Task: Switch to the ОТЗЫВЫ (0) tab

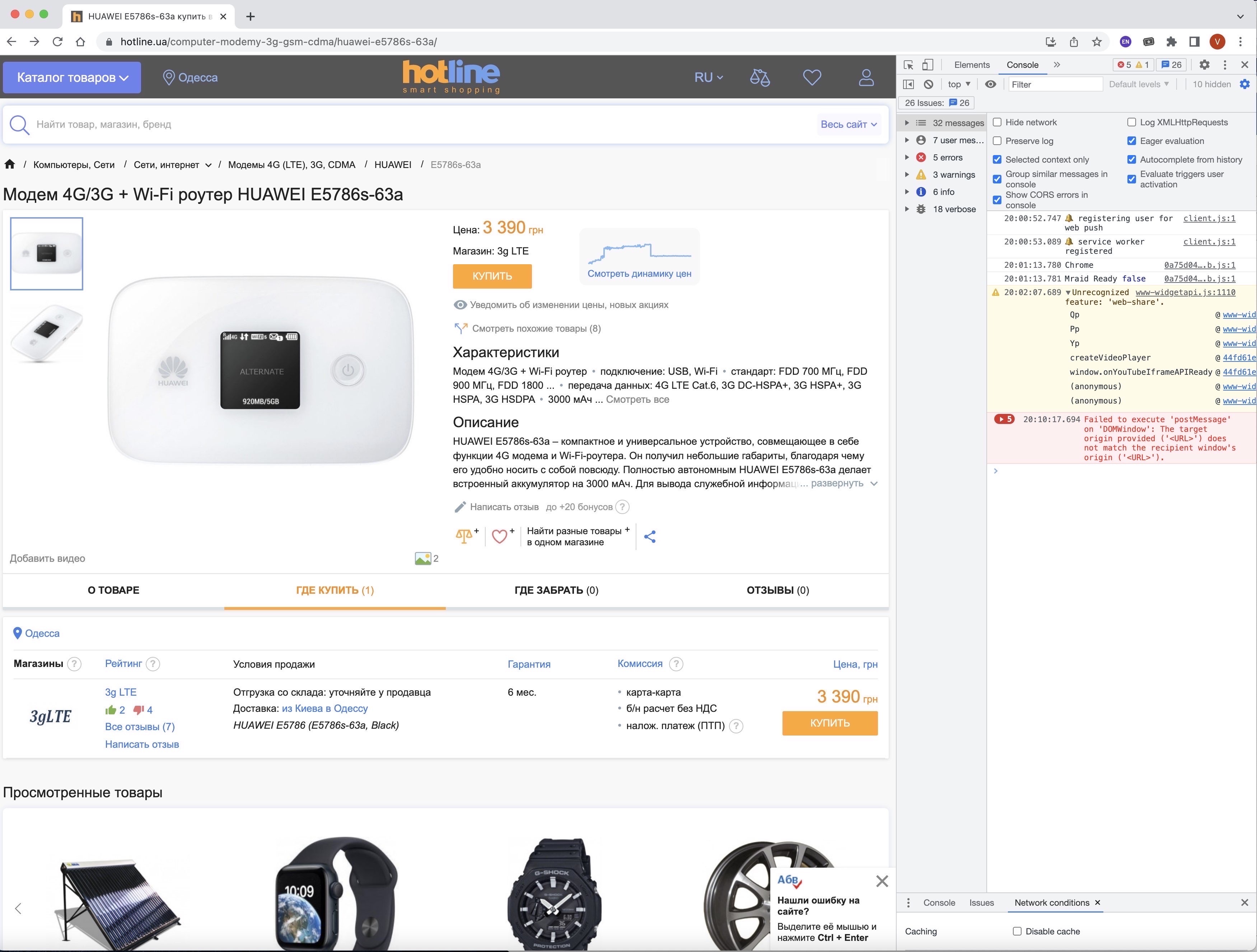Action: pos(777,590)
